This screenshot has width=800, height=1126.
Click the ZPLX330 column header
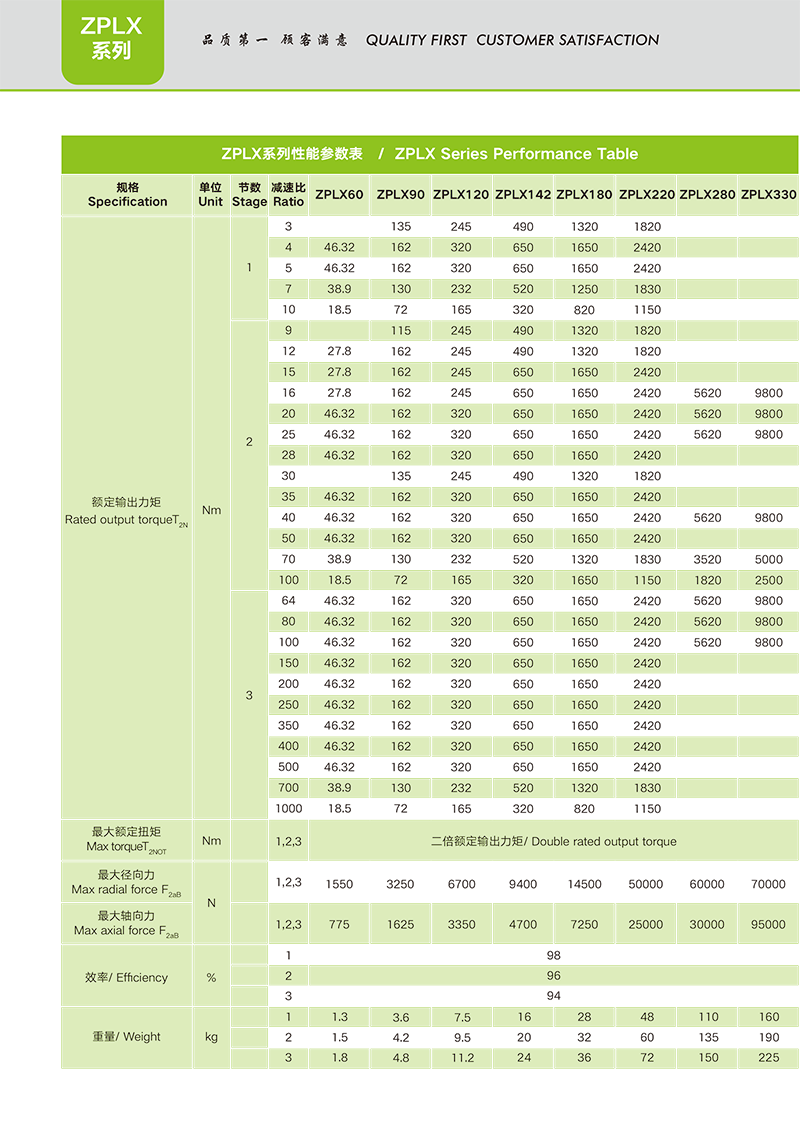coord(768,195)
